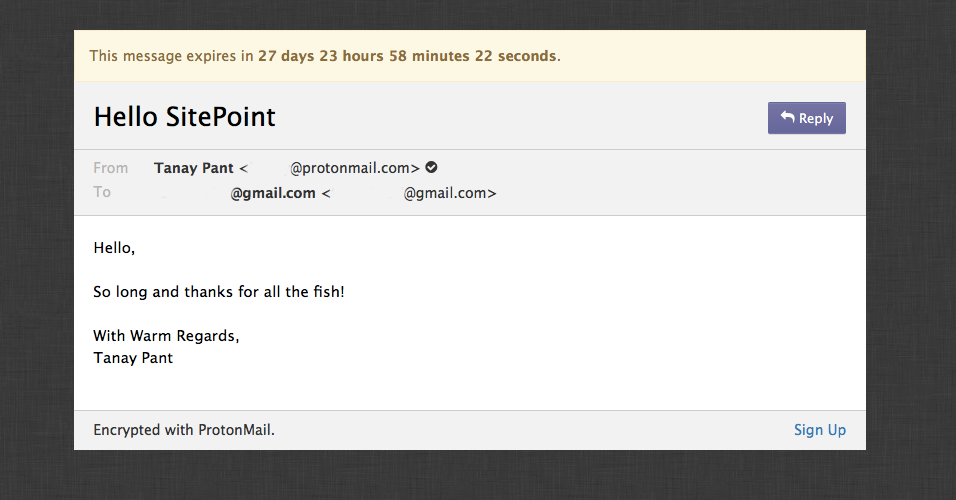
Task: Click "27 days" in the expiry countdown
Action: [x=286, y=56]
